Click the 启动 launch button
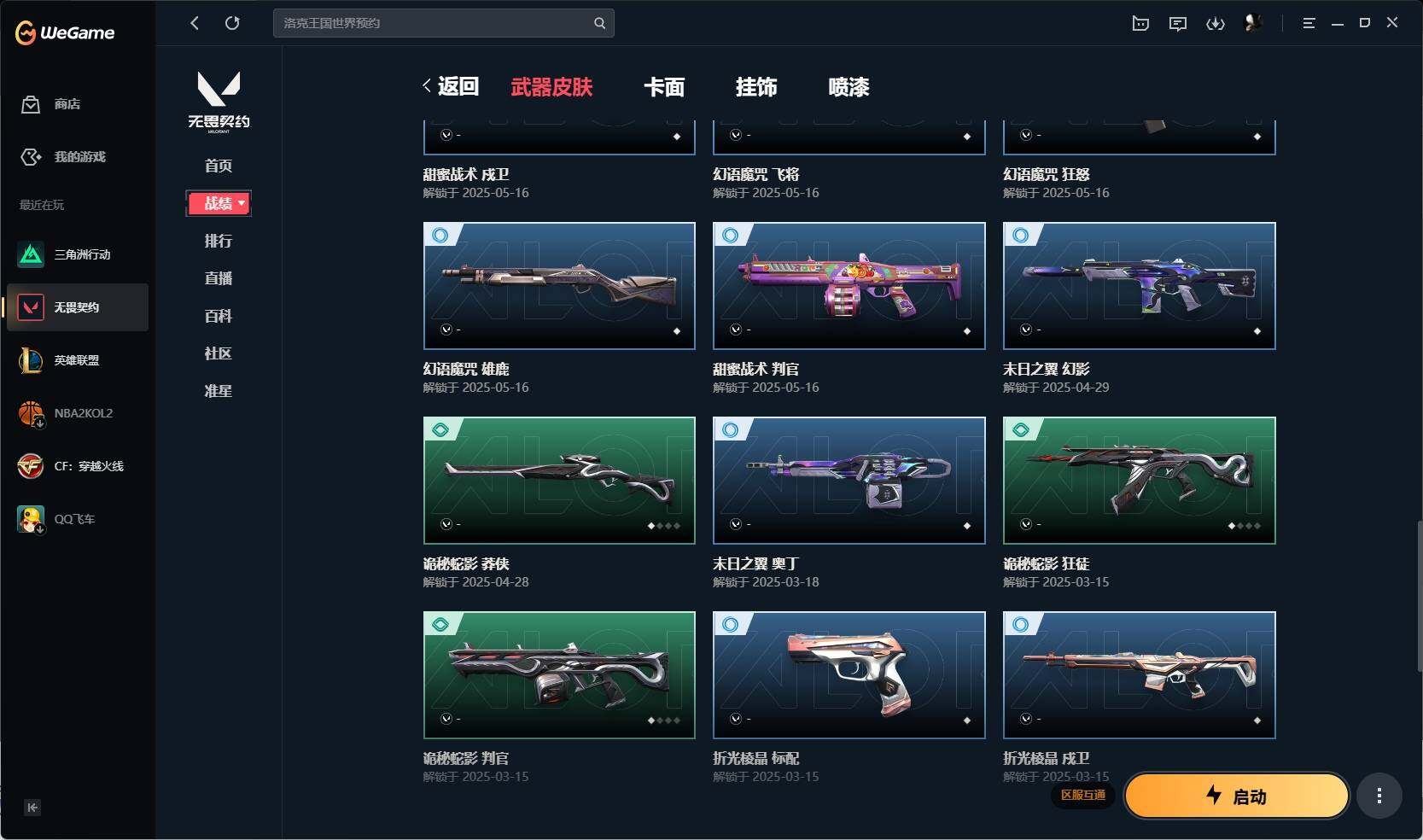 pyautogui.click(x=1237, y=796)
